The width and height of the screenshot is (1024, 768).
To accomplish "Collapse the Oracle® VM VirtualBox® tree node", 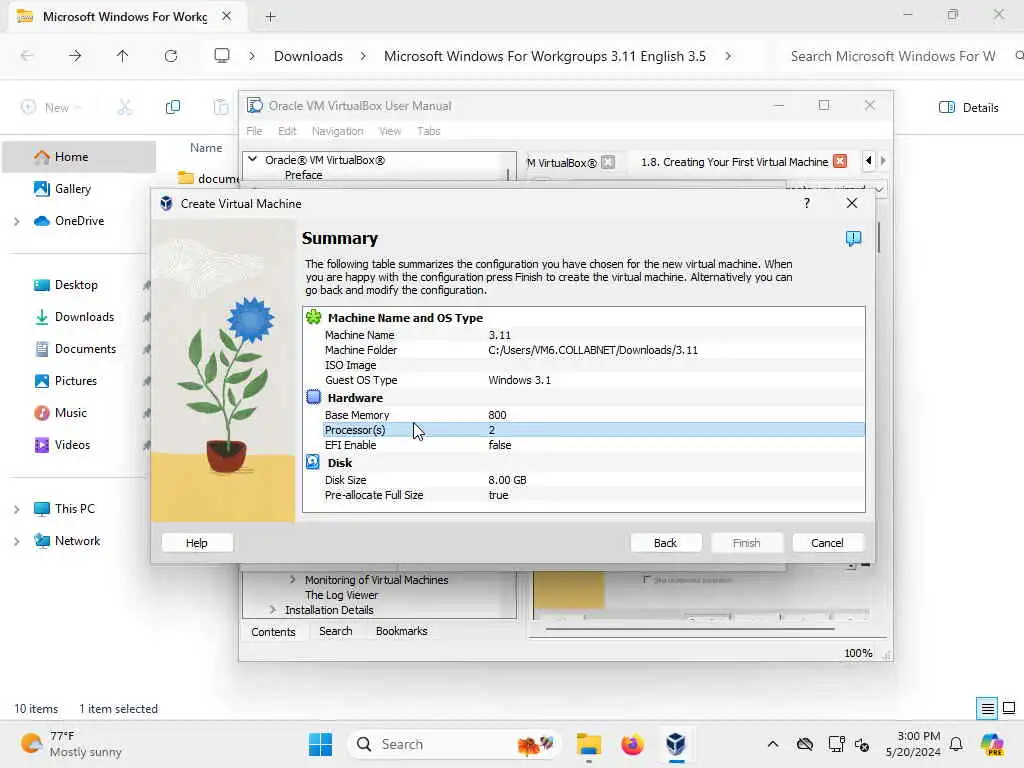I will click(x=253, y=159).
